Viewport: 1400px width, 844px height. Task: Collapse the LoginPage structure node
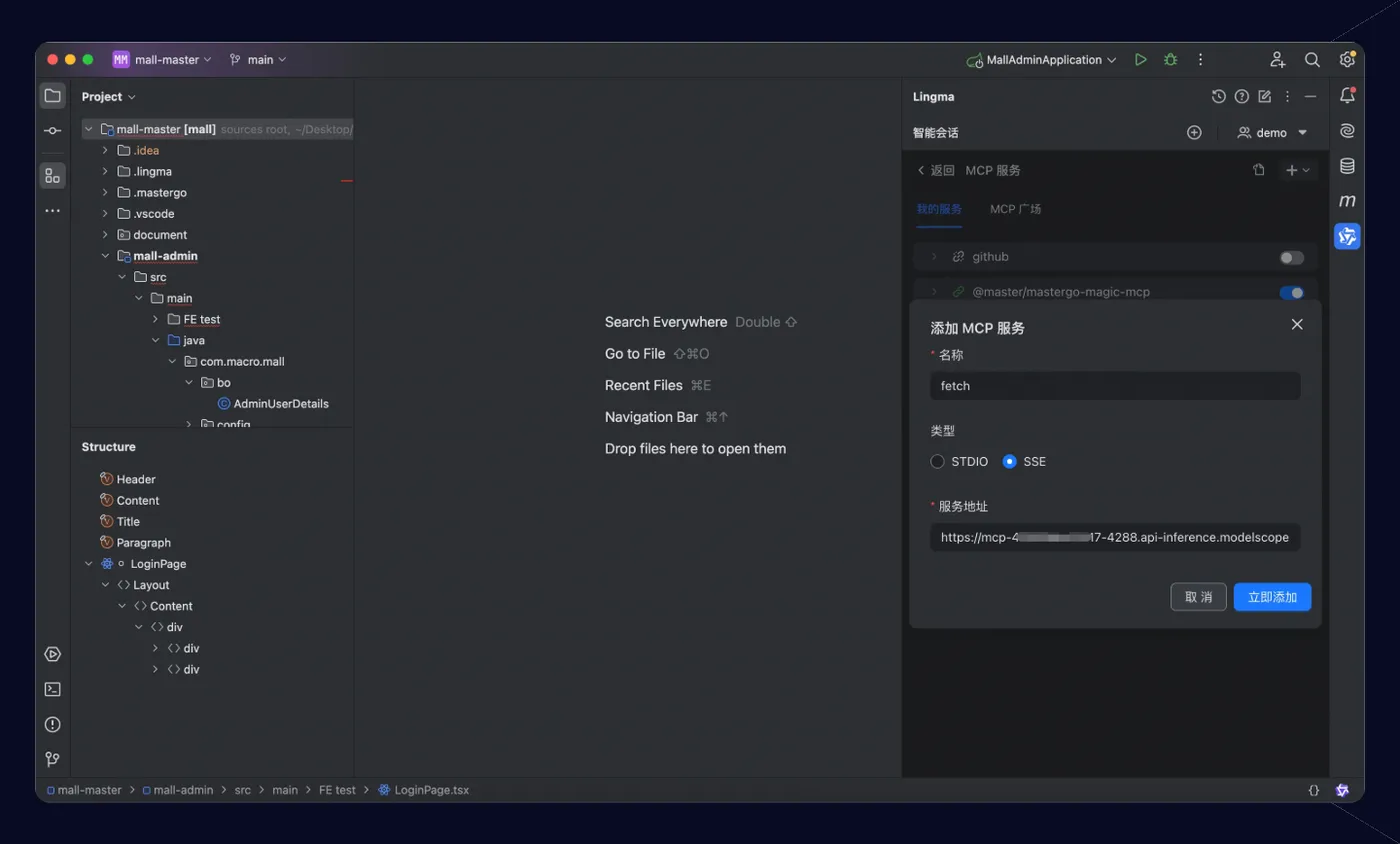pyautogui.click(x=89, y=564)
